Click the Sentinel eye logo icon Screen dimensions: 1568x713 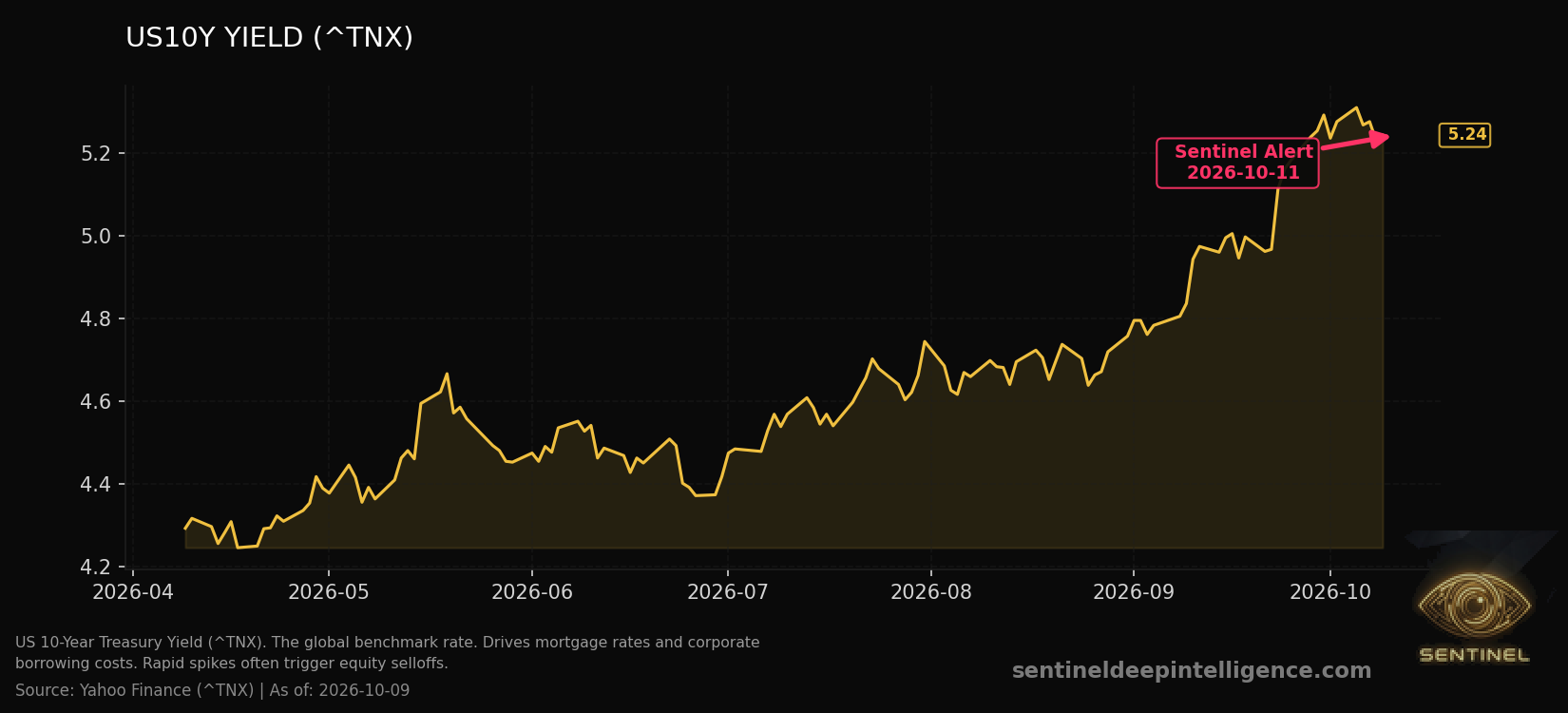1474,605
